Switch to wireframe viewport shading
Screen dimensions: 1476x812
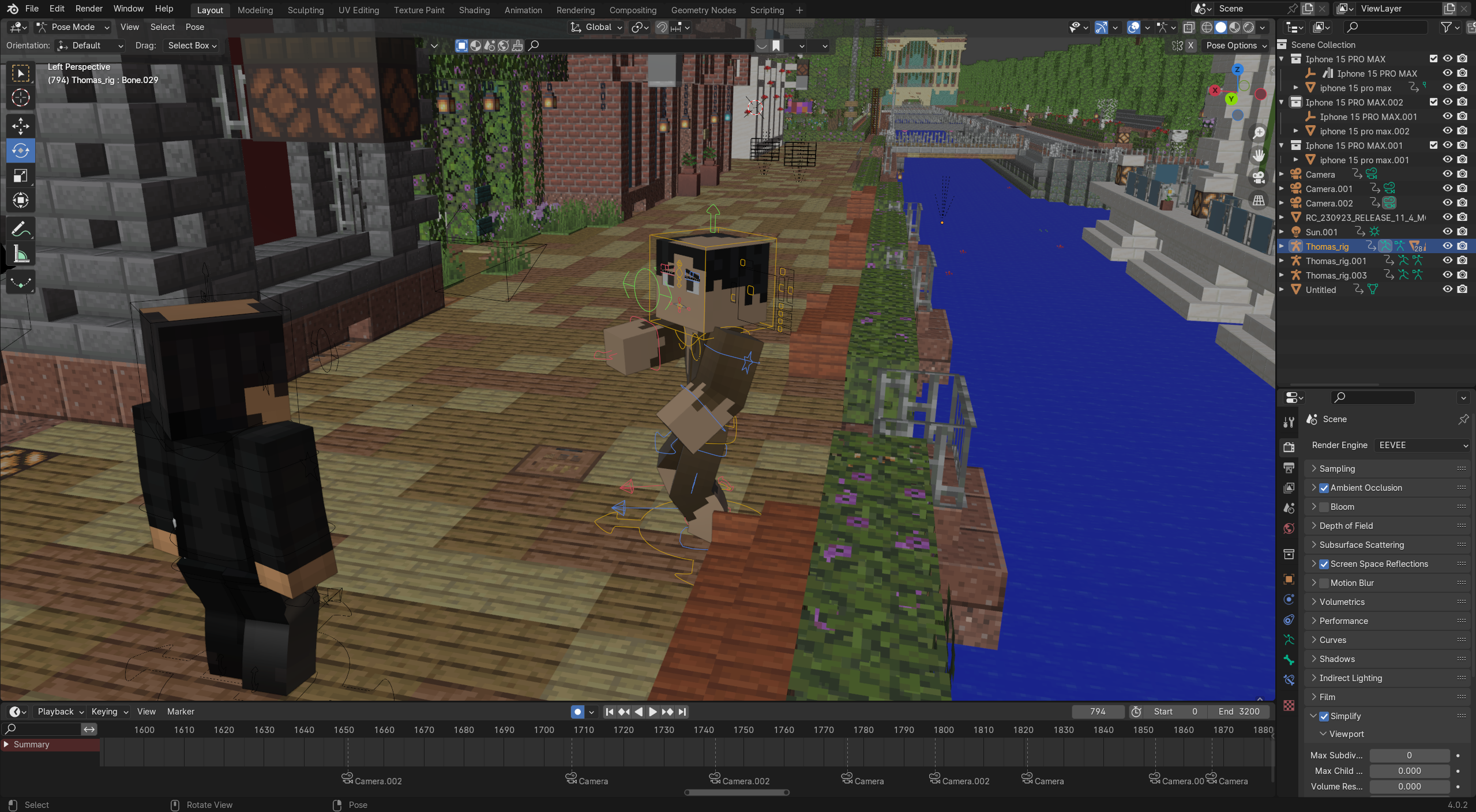point(1207,27)
